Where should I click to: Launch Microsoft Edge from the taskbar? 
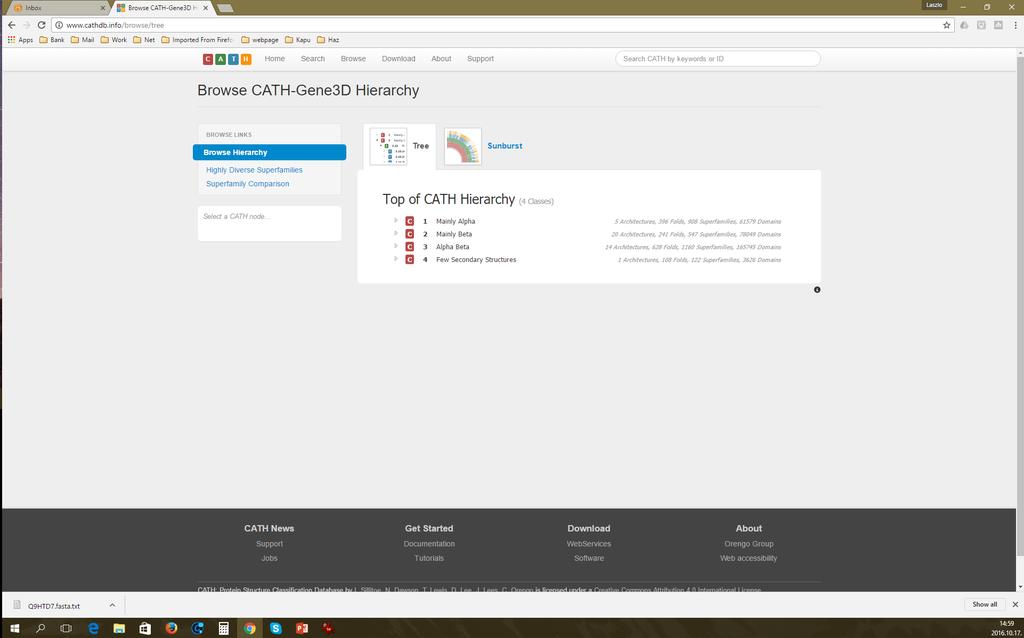[93, 628]
